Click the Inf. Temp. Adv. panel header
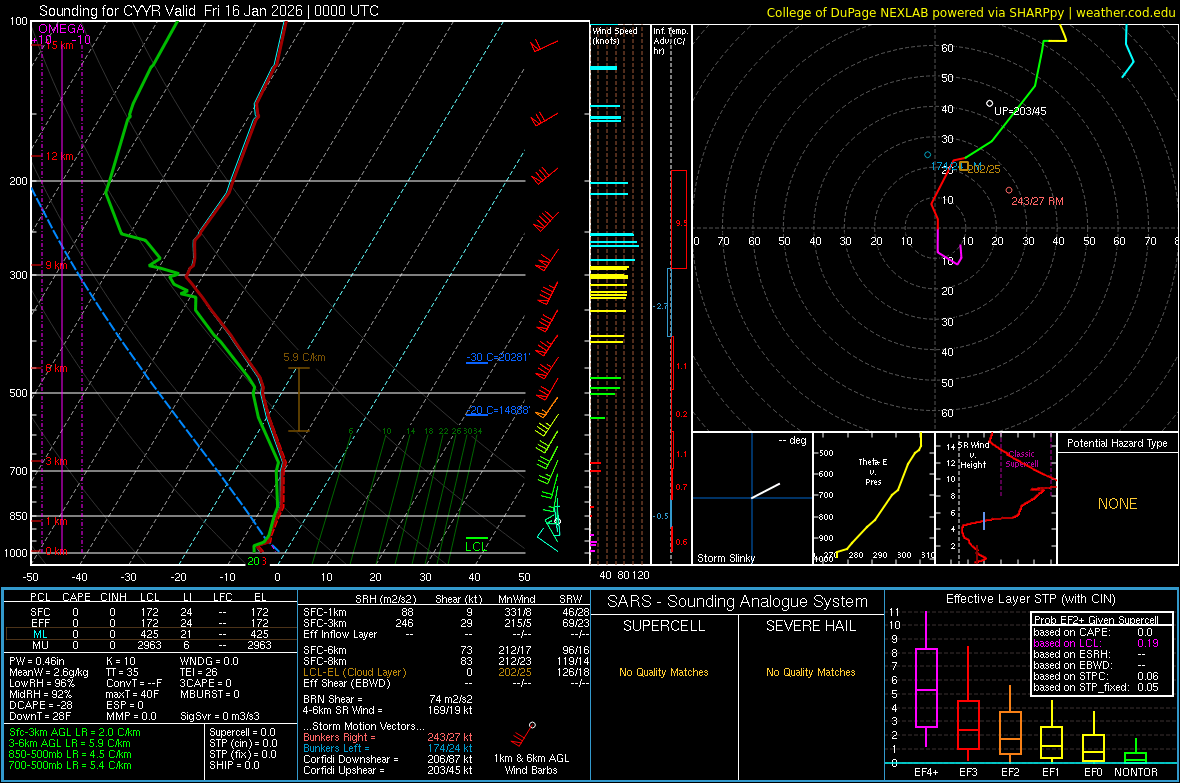The height and width of the screenshot is (783, 1180). pyautogui.click(x=670, y=41)
